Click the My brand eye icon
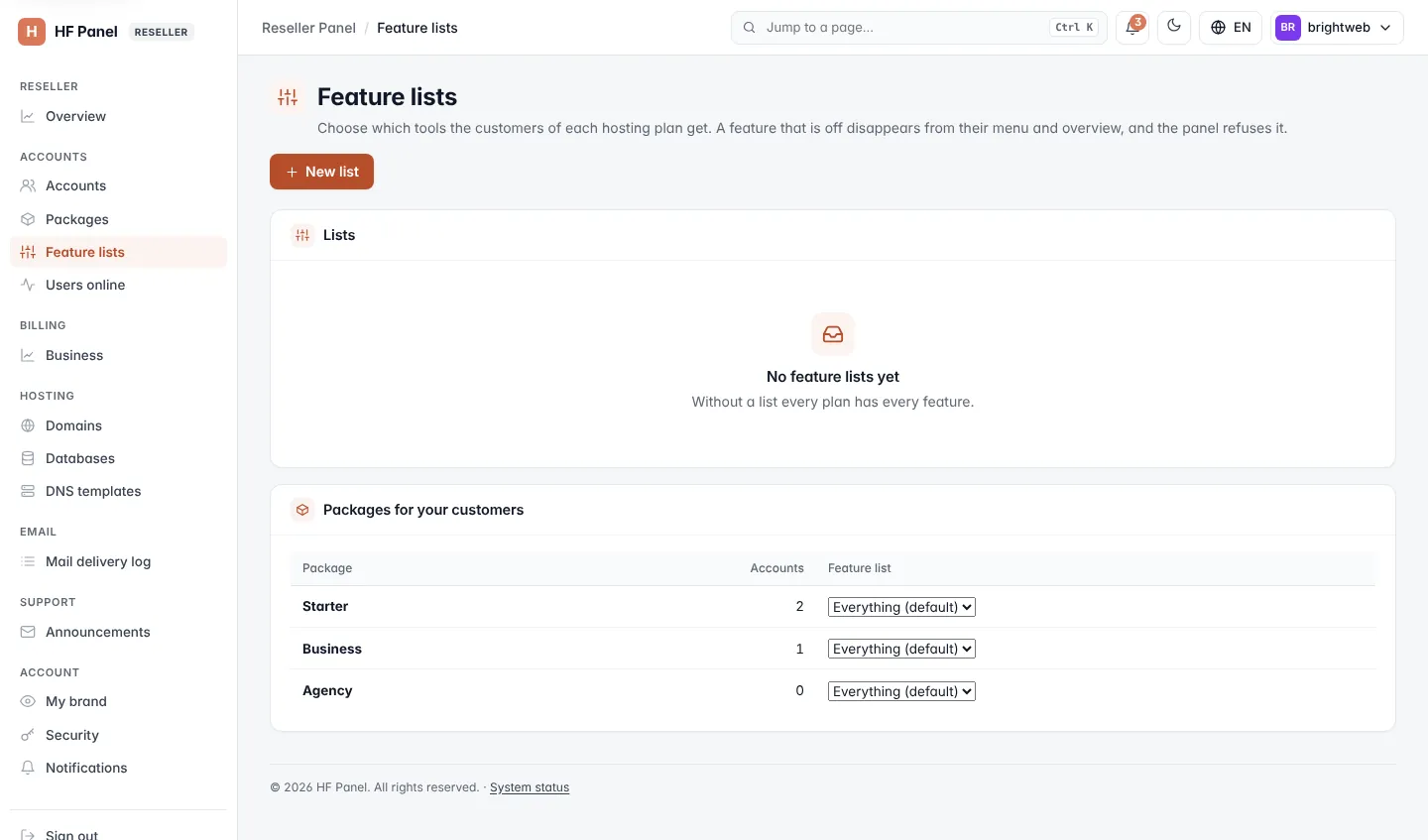The image size is (1428, 840). click(x=28, y=701)
